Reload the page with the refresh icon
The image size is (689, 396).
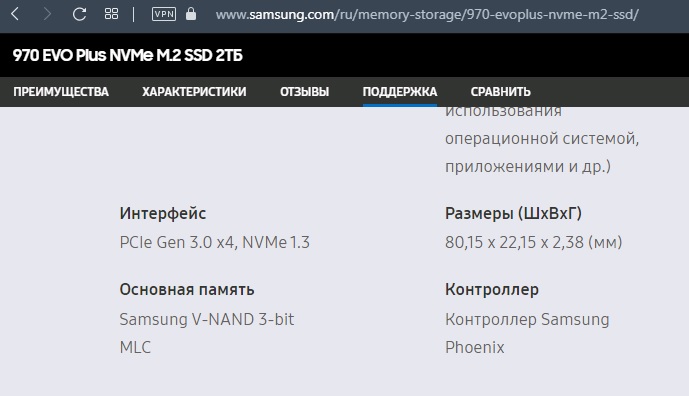[x=79, y=14]
